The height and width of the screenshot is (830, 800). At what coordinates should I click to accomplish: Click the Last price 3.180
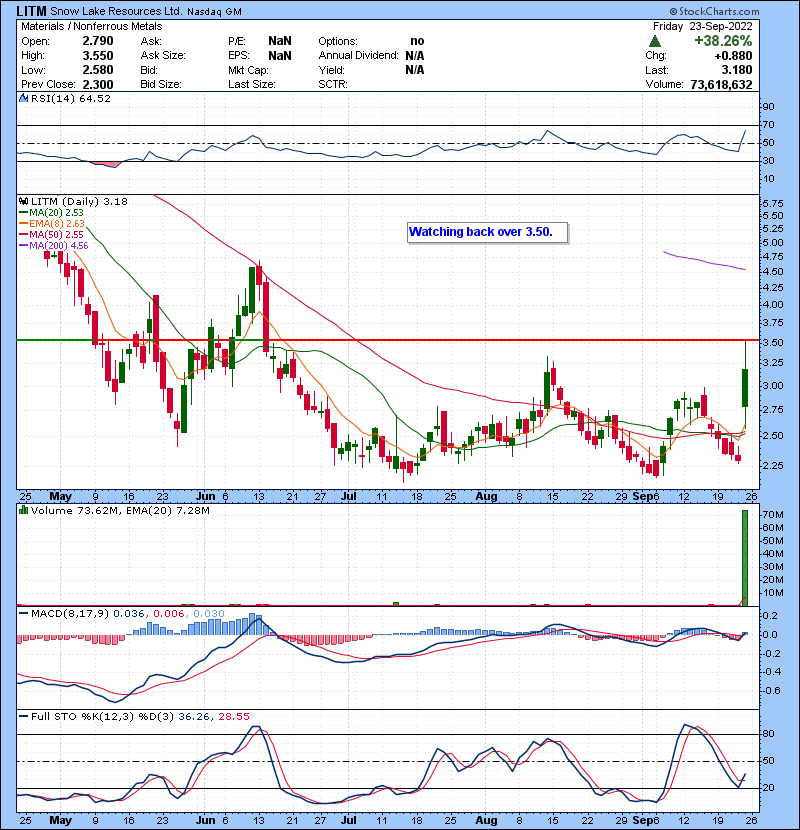(737, 70)
